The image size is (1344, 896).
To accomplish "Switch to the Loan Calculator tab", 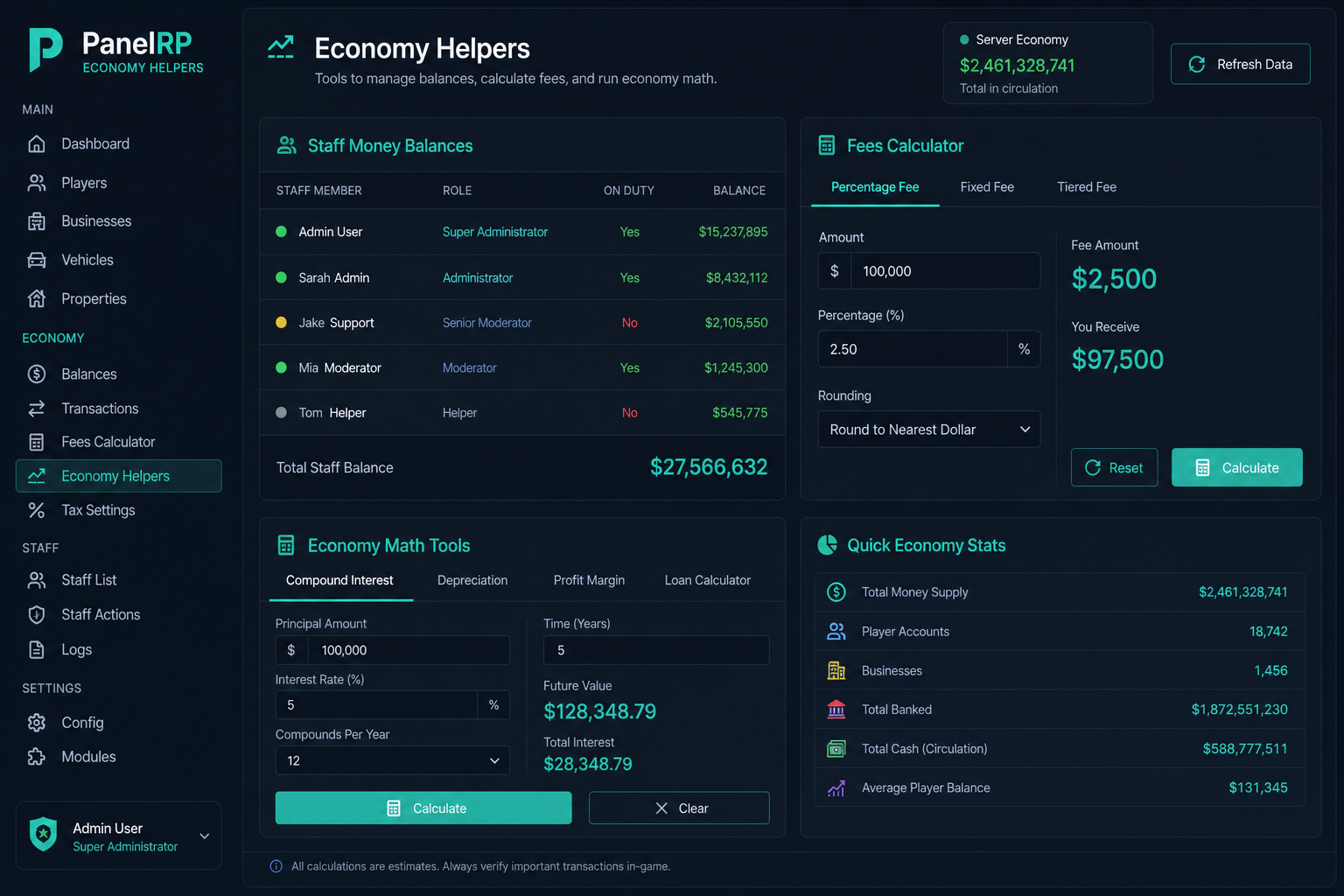I will point(707,580).
